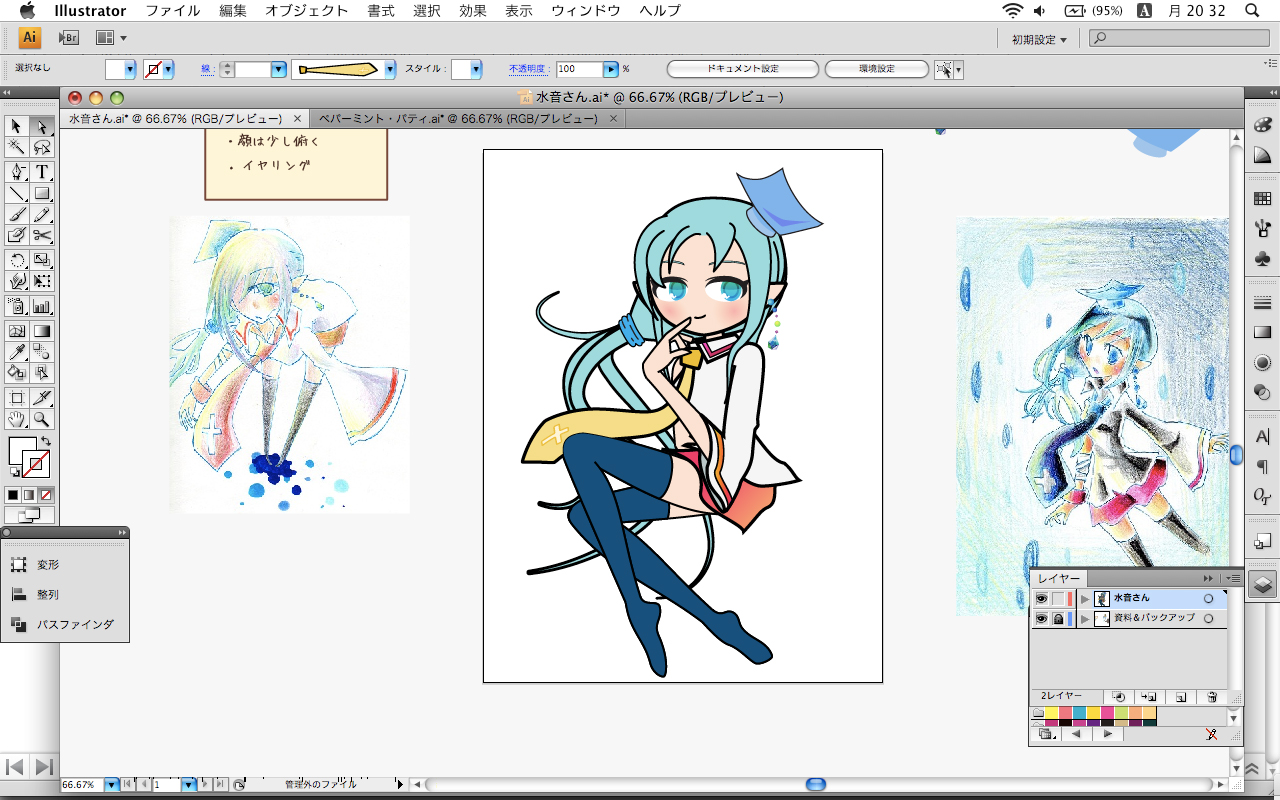
Task: Create a new layer in Layers panel
Action: tap(1181, 696)
